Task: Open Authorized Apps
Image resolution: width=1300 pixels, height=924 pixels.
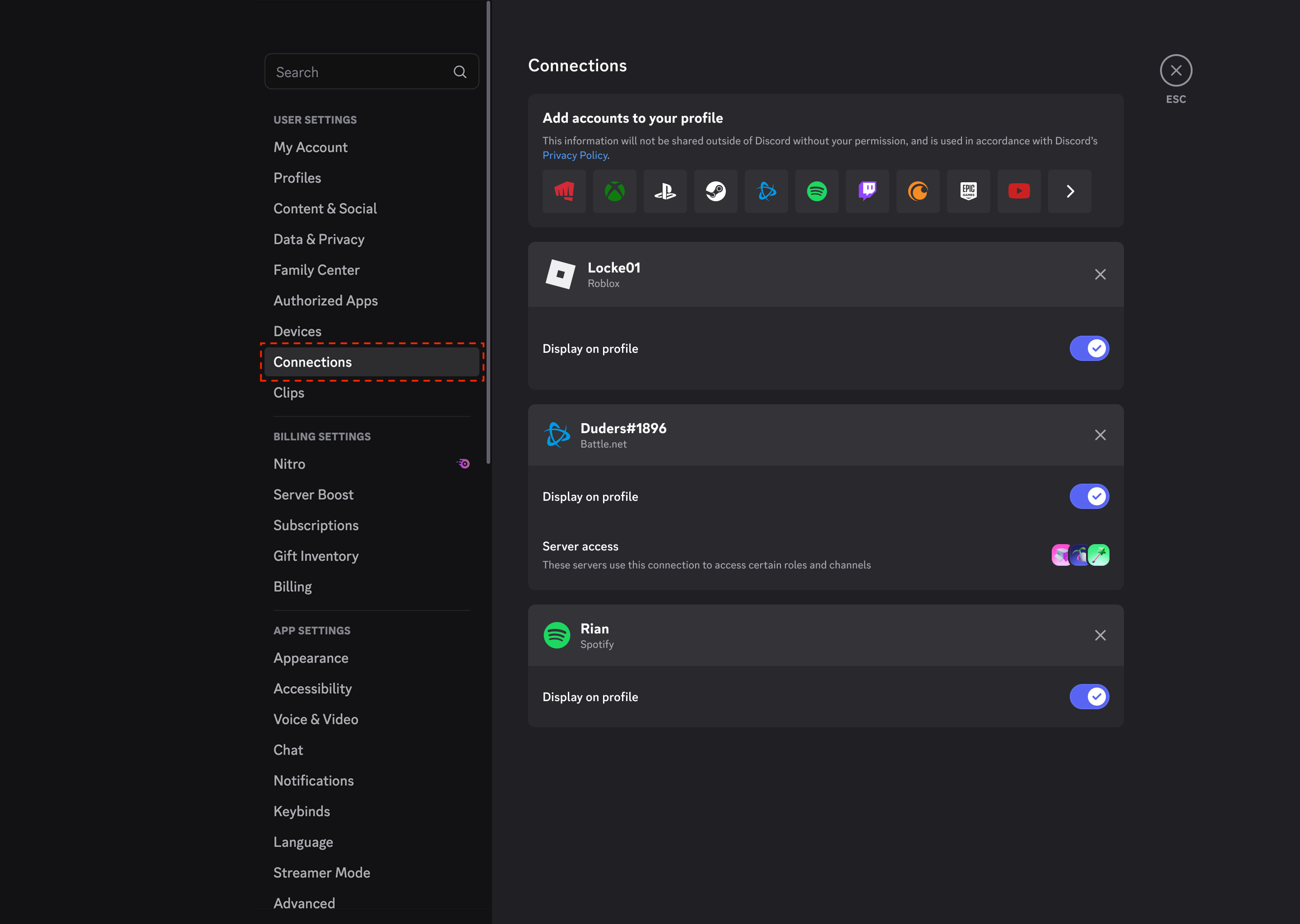Action: (x=371, y=301)
